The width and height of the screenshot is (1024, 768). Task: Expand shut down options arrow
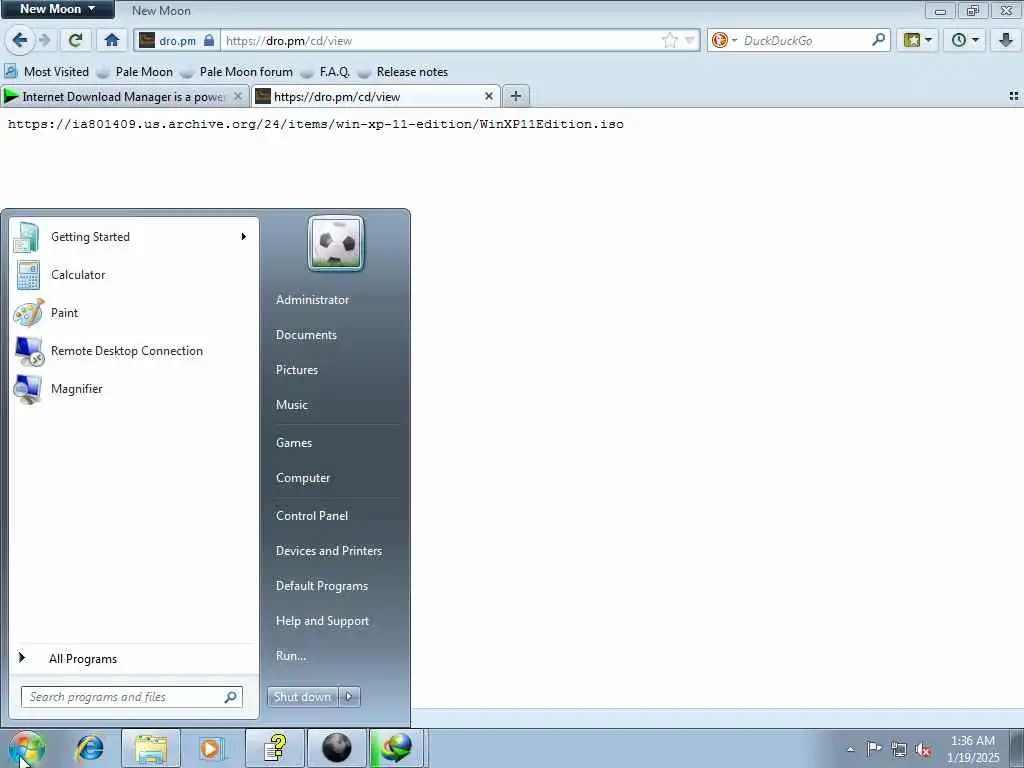tap(349, 697)
